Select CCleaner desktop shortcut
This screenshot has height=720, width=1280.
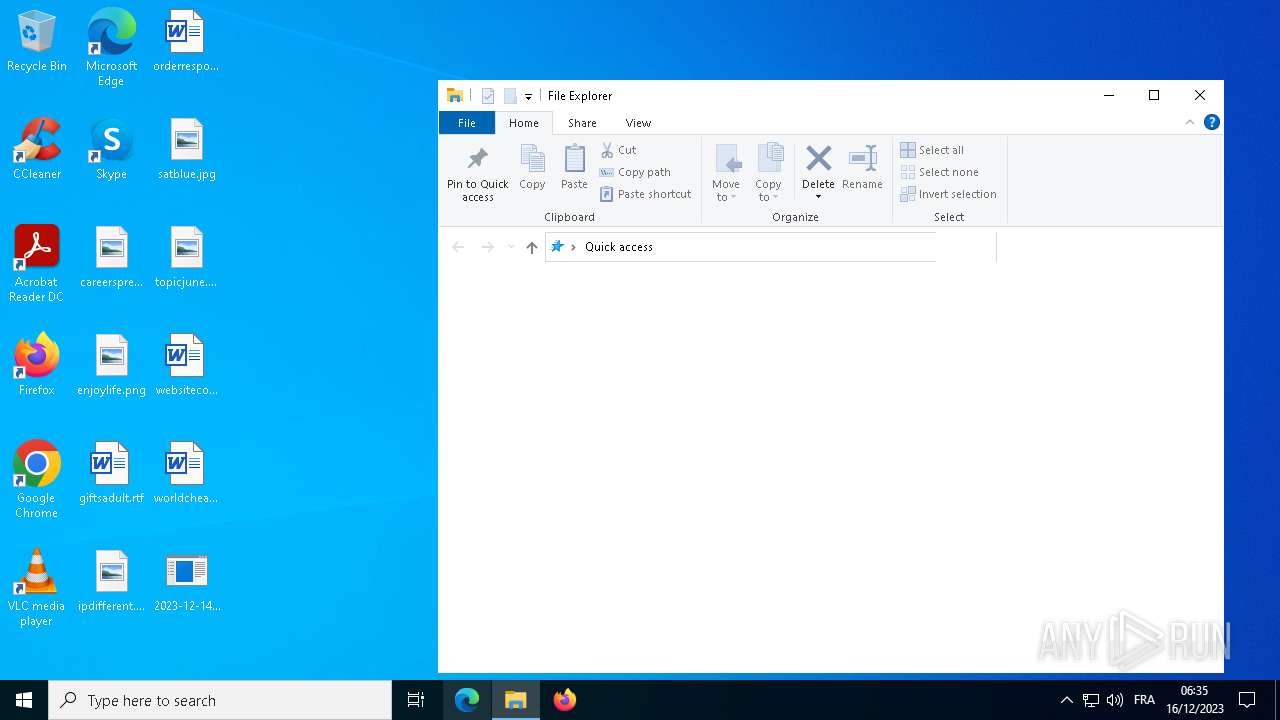pyautogui.click(x=37, y=149)
